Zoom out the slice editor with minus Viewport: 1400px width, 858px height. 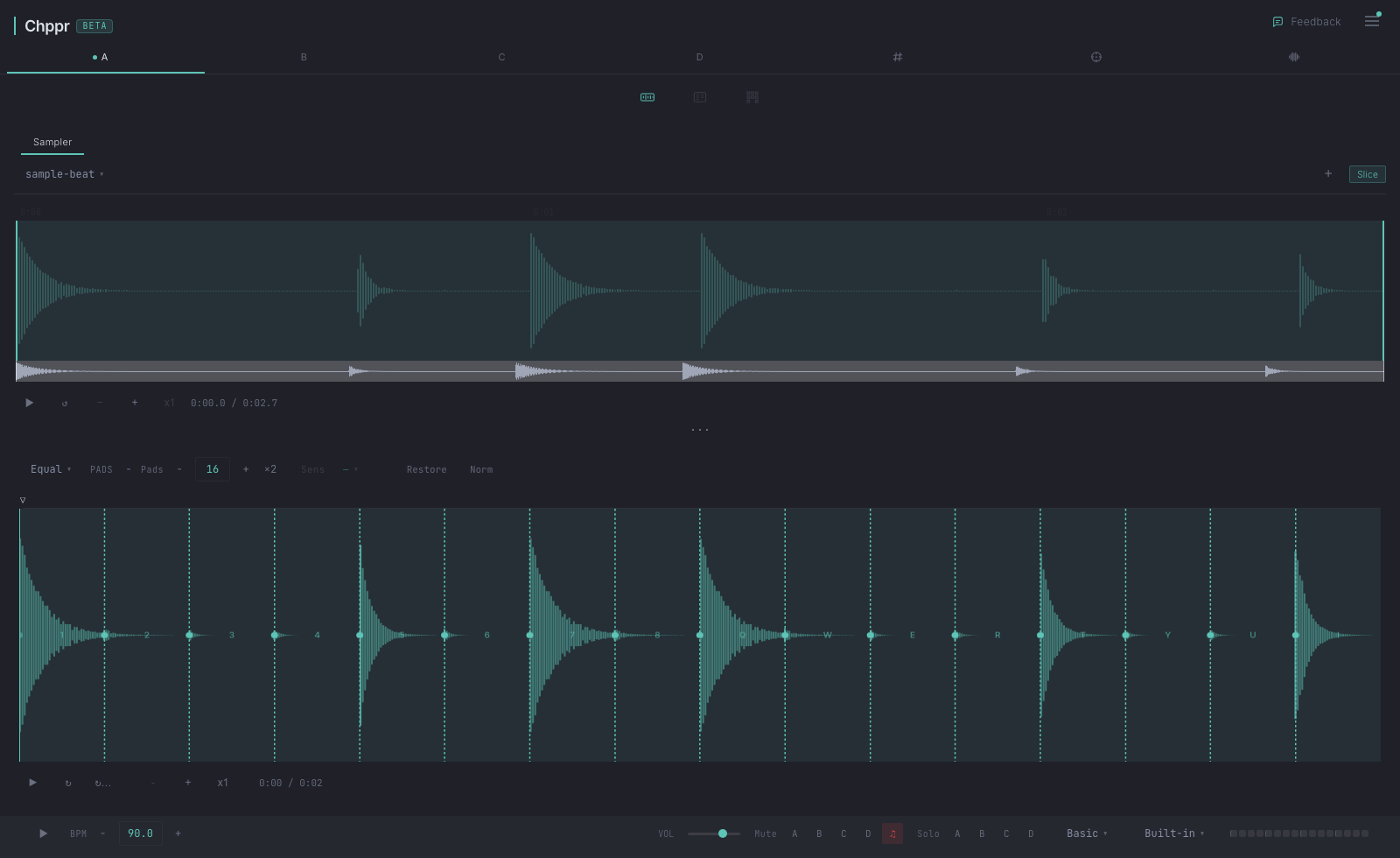153,783
